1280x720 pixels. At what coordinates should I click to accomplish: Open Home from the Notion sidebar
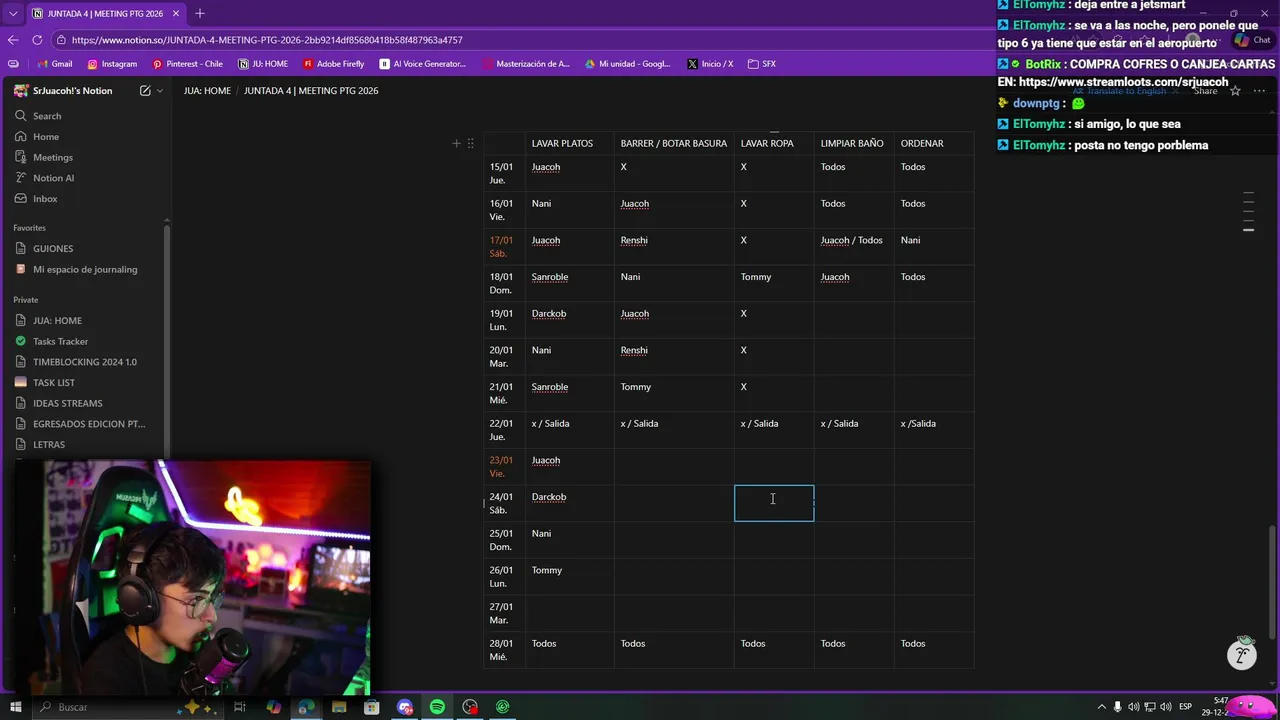click(45, 137)
